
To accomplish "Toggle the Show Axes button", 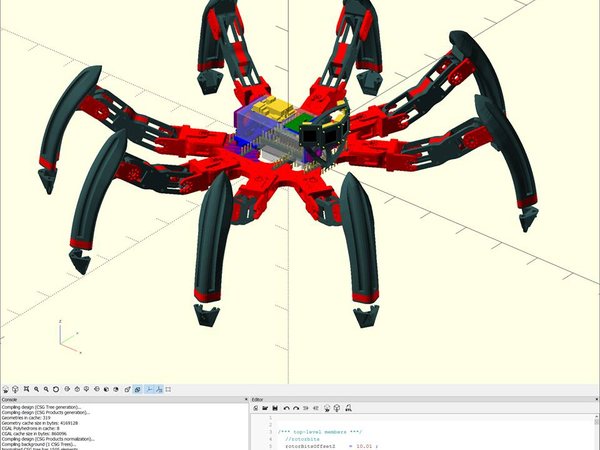I will (x=149, y=389).
